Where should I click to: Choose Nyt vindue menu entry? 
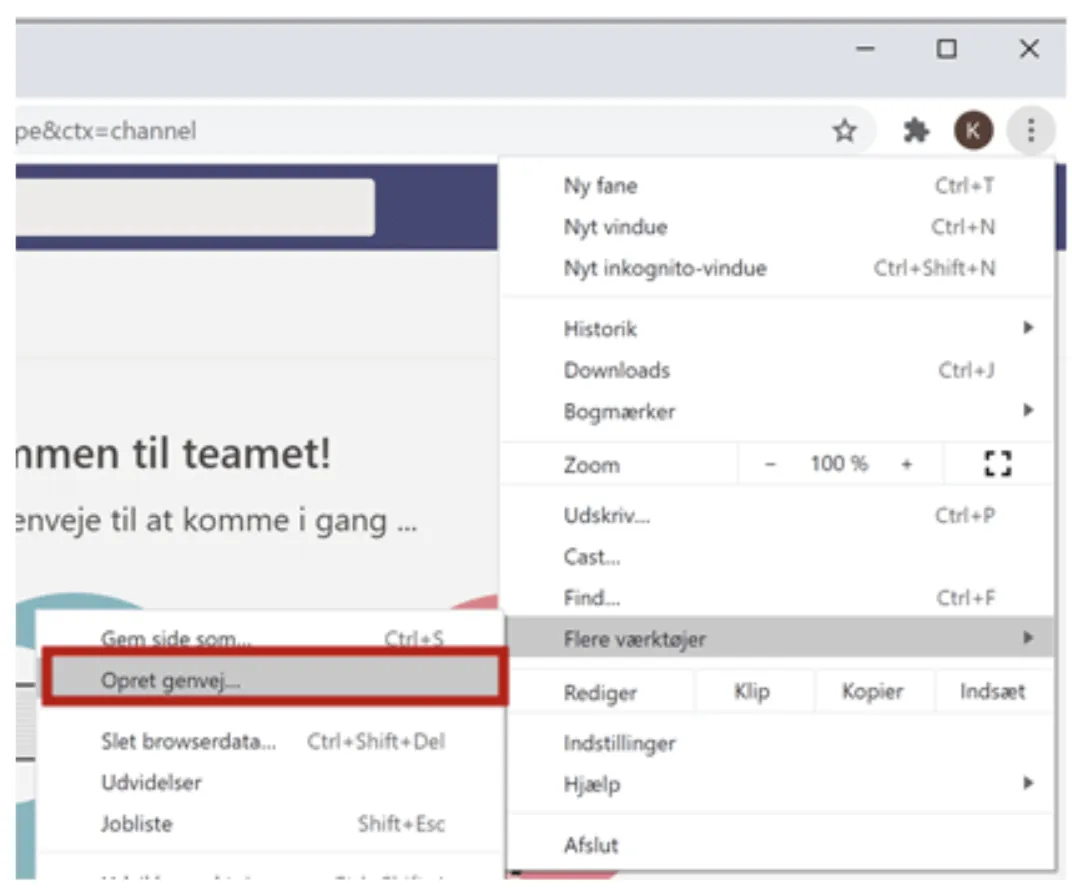tap(779, 227)
